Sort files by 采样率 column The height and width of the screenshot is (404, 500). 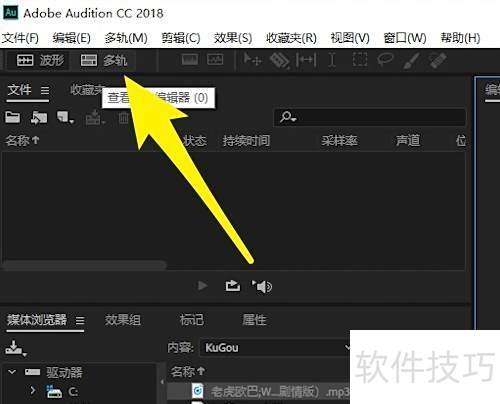[x=339, y=141]
